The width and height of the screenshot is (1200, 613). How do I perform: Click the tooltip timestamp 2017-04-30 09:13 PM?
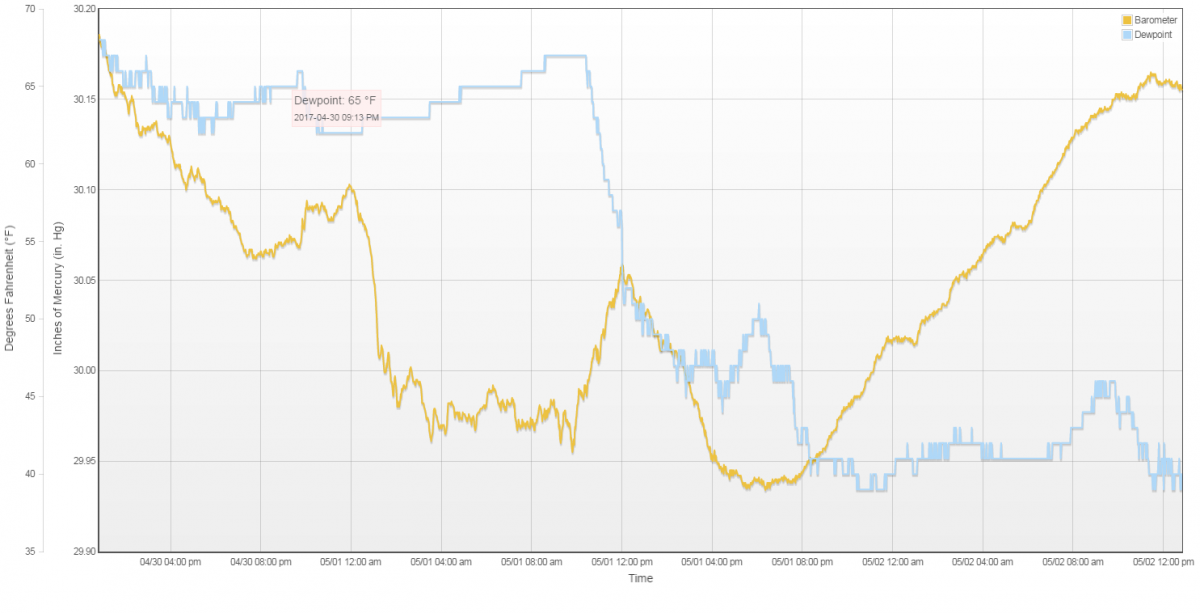coord(336,118)
